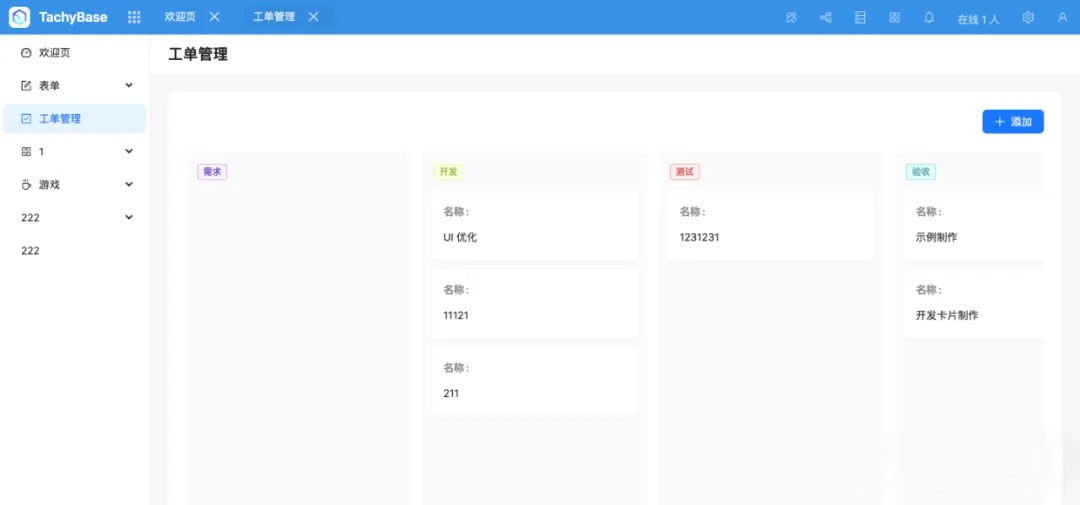
Task: Open the UI design editor icon
Action: (791, 17)
